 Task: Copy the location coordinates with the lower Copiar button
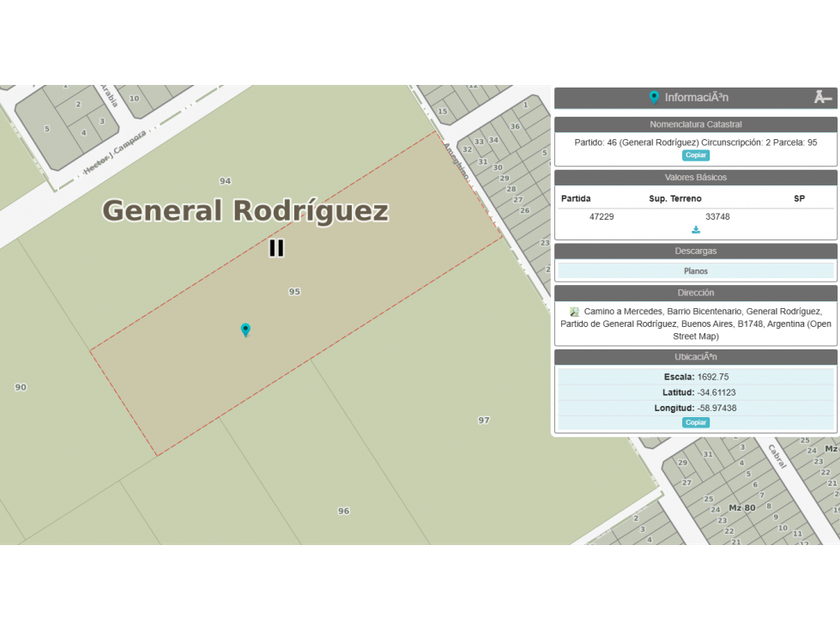tap(695, 422)
